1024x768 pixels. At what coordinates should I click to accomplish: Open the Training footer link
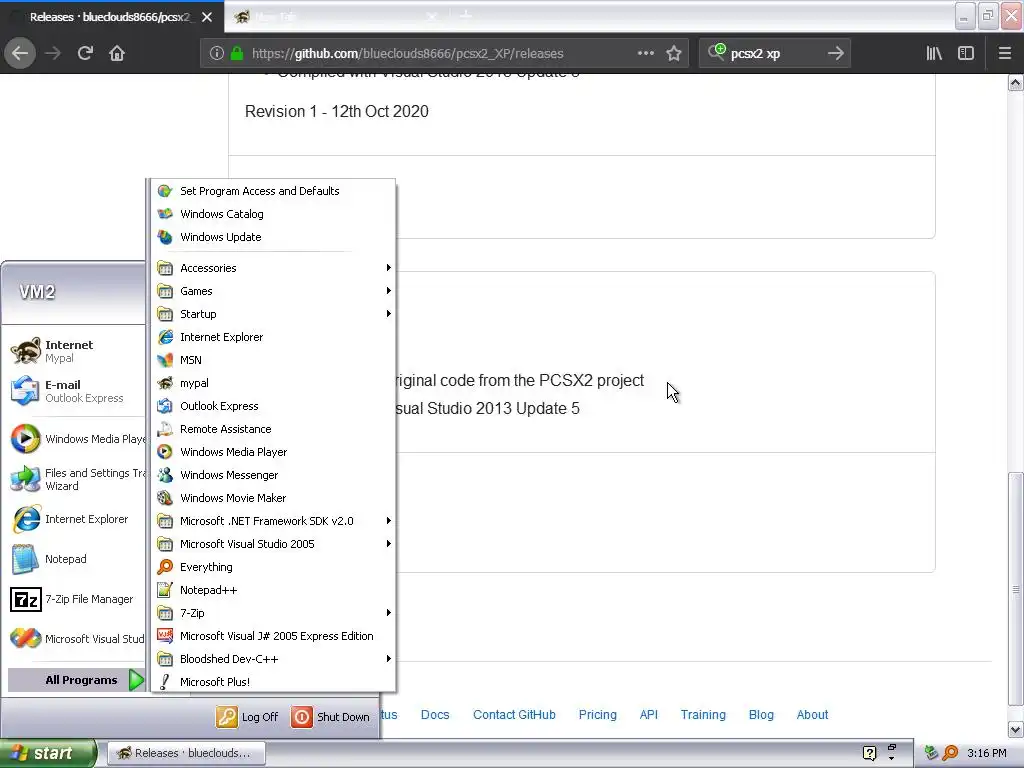pyautogui.click(x=703, y=714)
